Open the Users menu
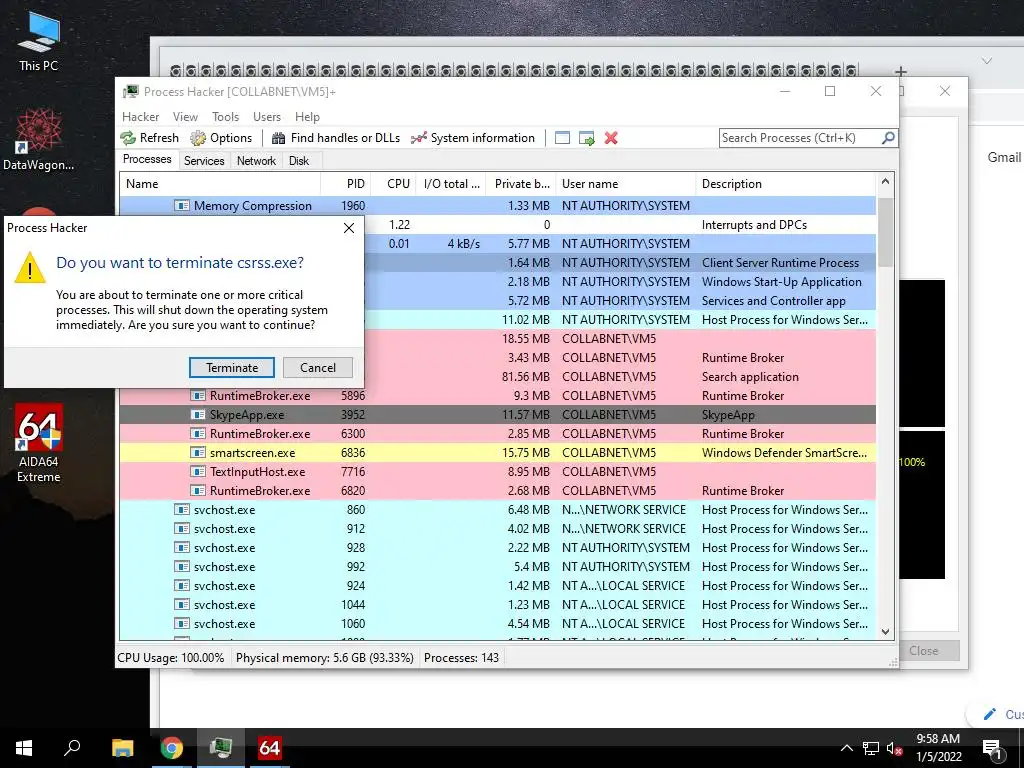 tap(266, 117)
